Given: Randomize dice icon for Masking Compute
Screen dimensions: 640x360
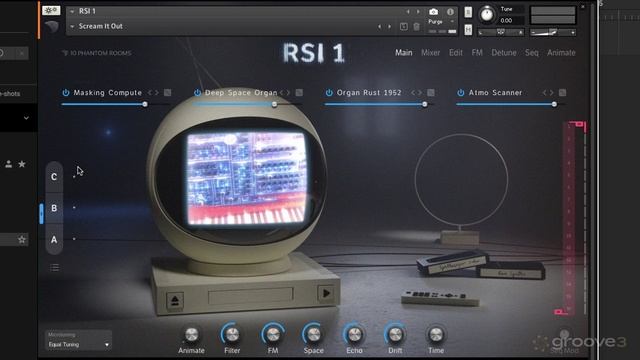Looking at the screenshot, I should click(167, 93).
